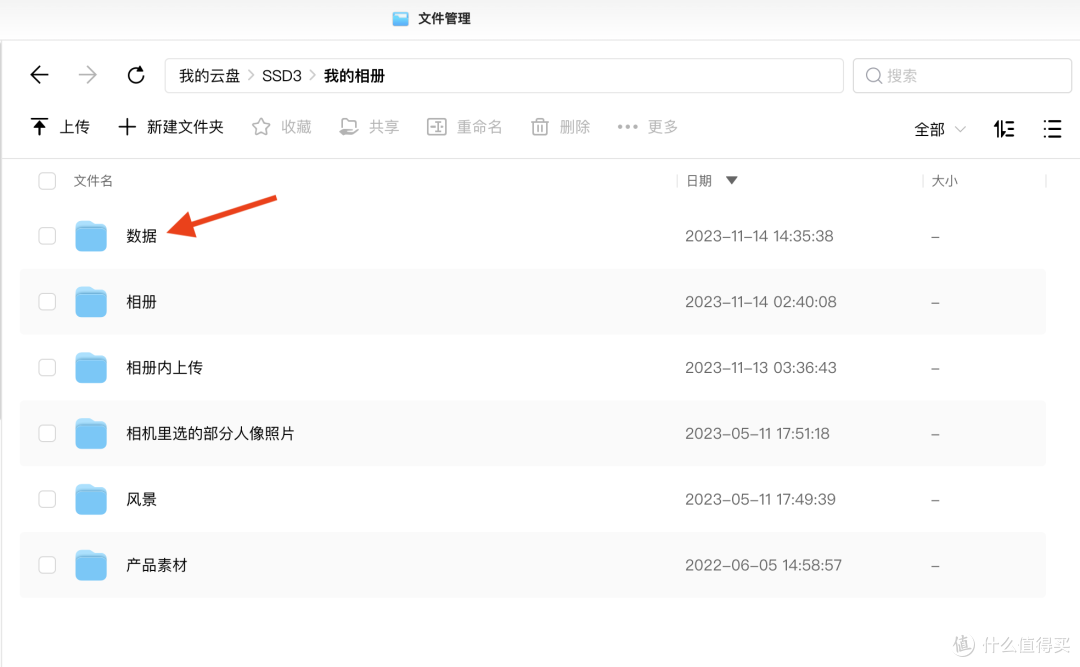Select the 相册 folder checkbox
Image resolution: width=1080 pixels, height=667 pixels.
47,302
